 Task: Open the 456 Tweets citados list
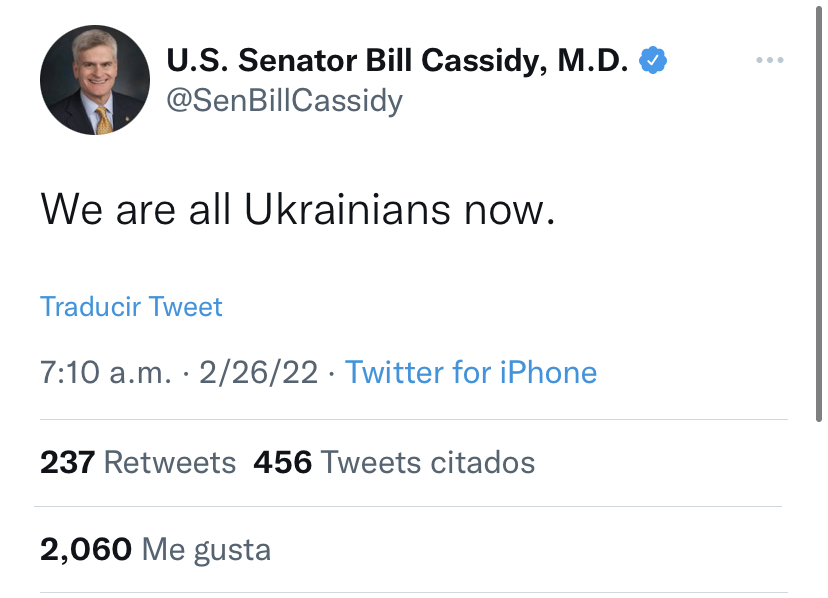[394, 462]
